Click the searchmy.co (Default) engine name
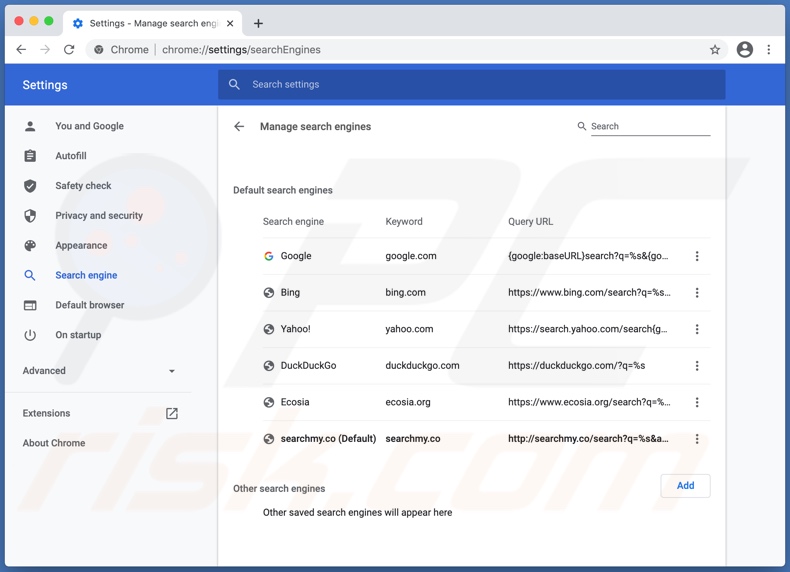Viewport: 790px width, 572px height. 328,438
